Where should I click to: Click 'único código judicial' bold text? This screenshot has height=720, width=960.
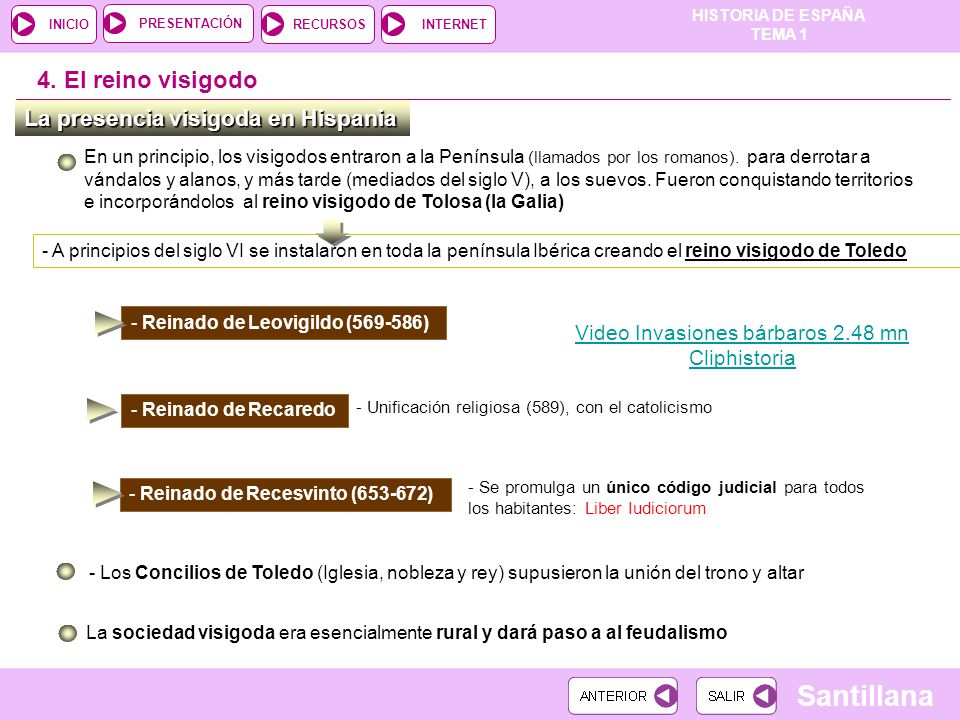tap(691, 487)
